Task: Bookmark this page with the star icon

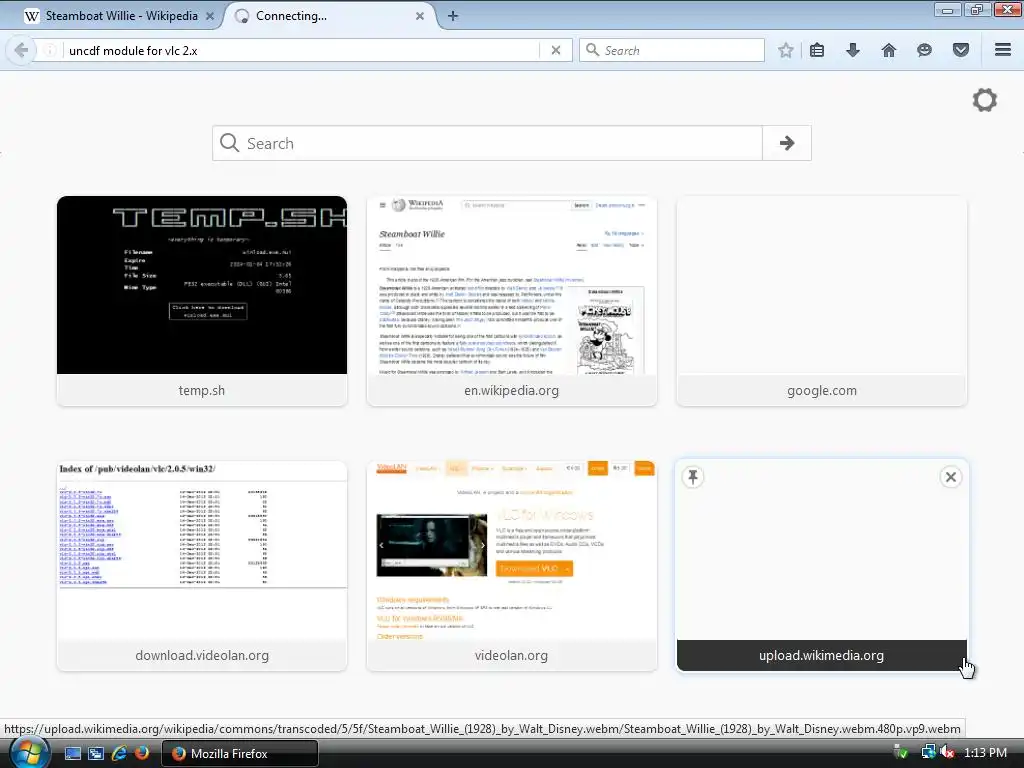Action: 786,50
